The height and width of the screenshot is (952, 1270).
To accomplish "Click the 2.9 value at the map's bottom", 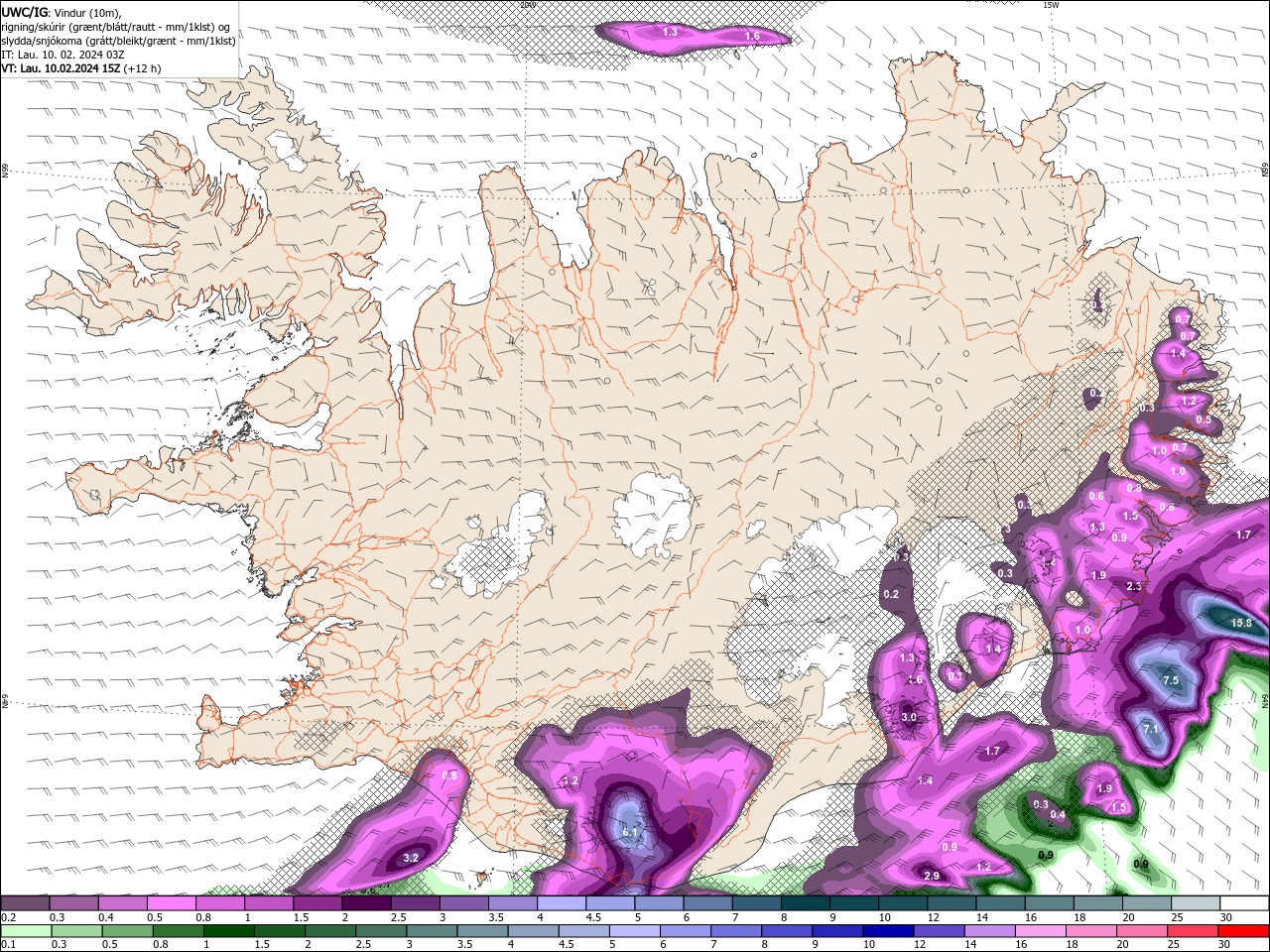I will pyautogui.click(x=932, y=876).
